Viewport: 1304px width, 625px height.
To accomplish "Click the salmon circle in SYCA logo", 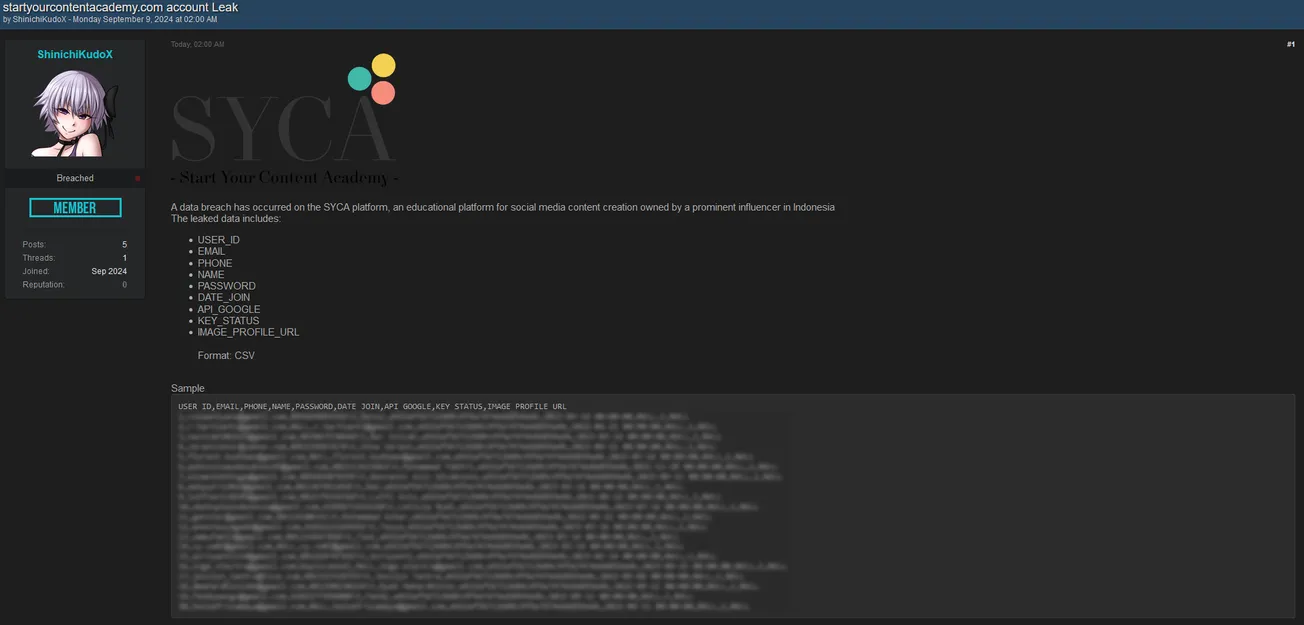I will [383, 93].
